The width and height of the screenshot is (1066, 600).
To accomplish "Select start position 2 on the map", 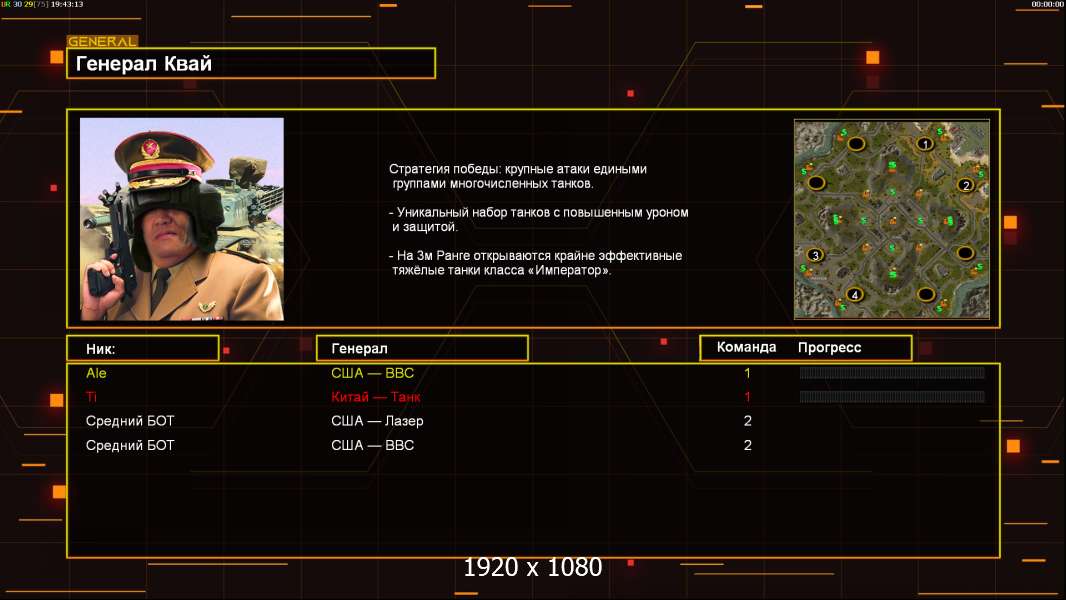I will click(x=965, y=185).
